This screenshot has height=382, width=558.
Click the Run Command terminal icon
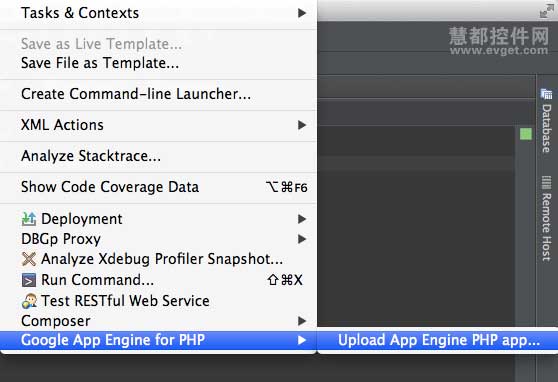[x=28, y=280]
